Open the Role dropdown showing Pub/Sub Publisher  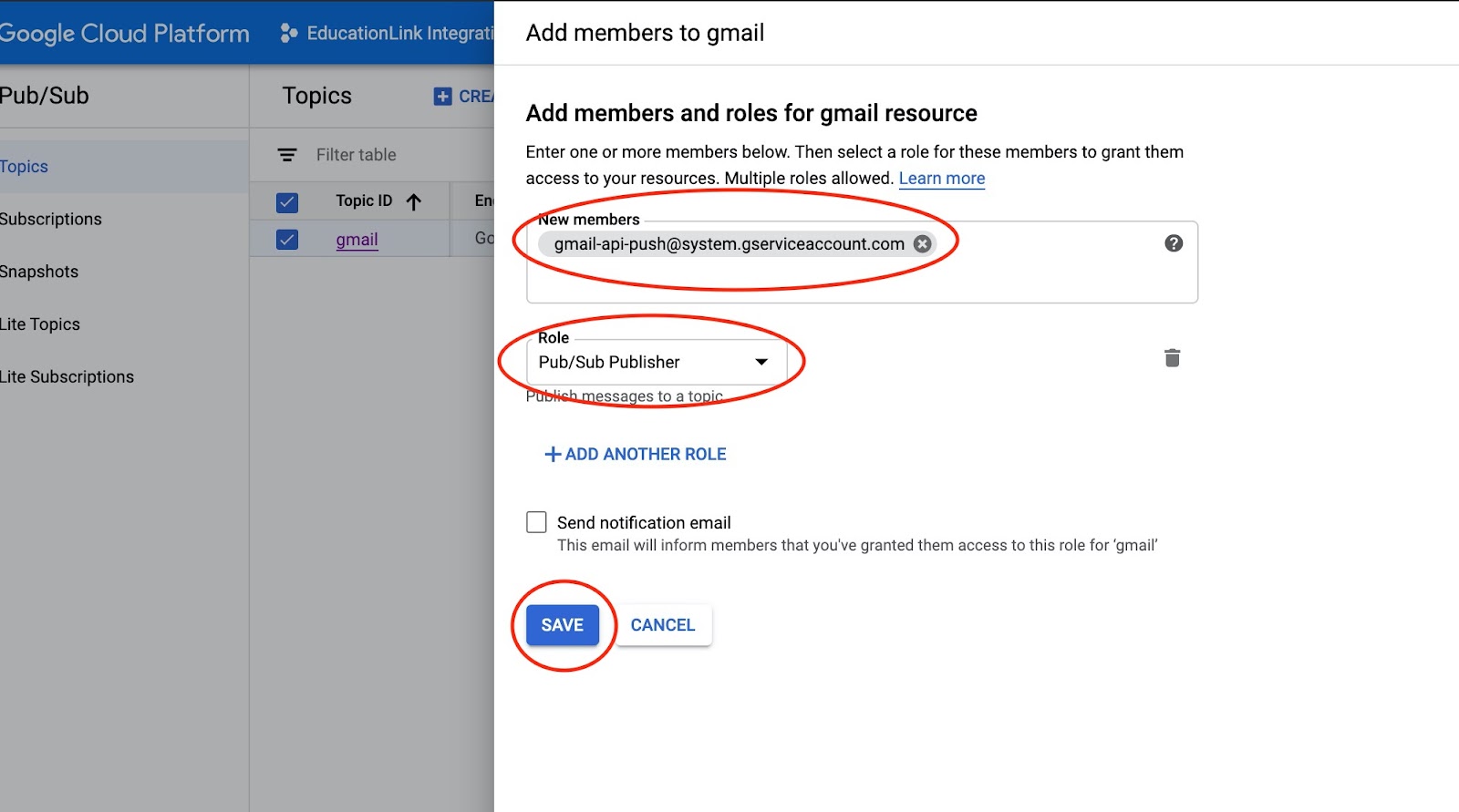click(657, 362)
